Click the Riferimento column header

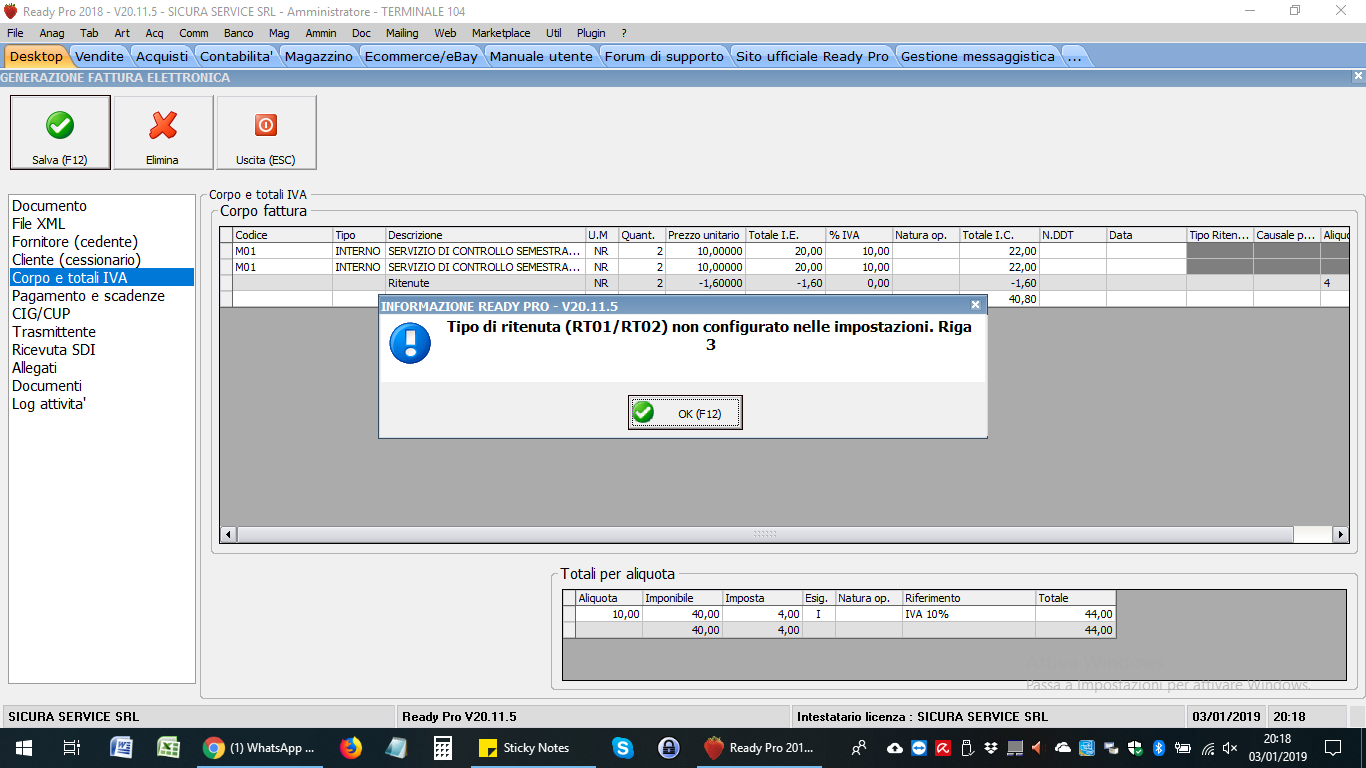(x=970, y=598)
